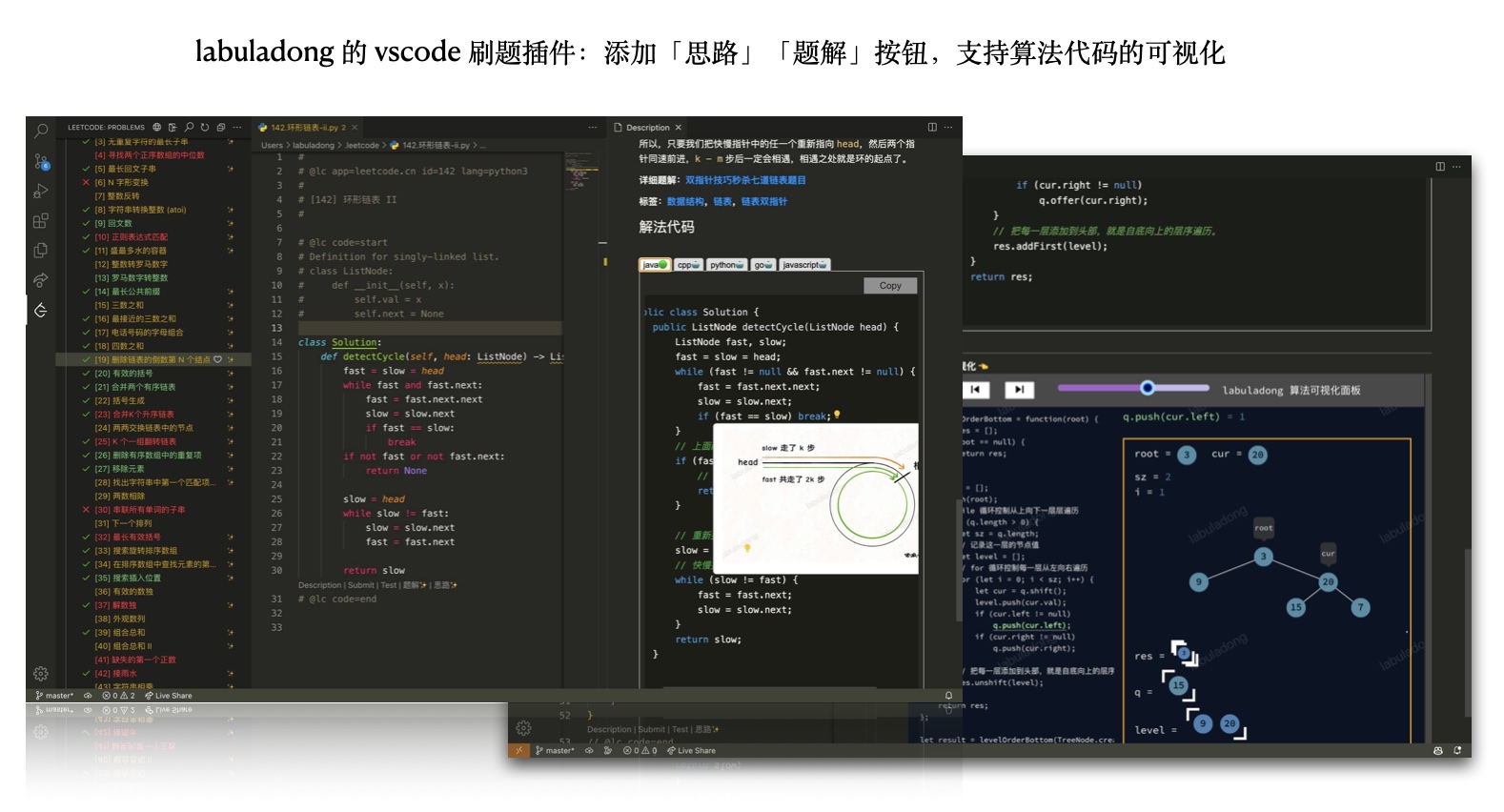The width and height of the screenshot is (1504, 812).
Task: Click the refresh icon in LeetCode Problems header
Action: tap(205, 127)
